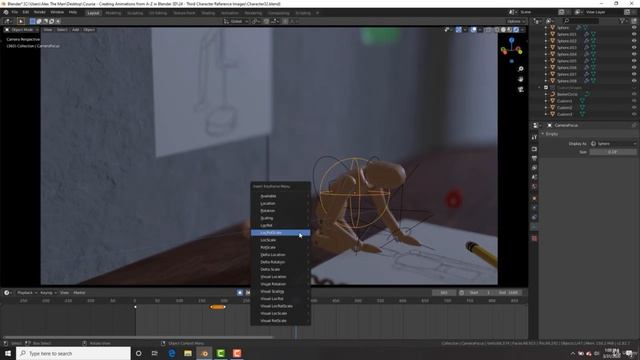Click the timeline current frame field
This screenshot has width=640, height=360.
[444, 293]
